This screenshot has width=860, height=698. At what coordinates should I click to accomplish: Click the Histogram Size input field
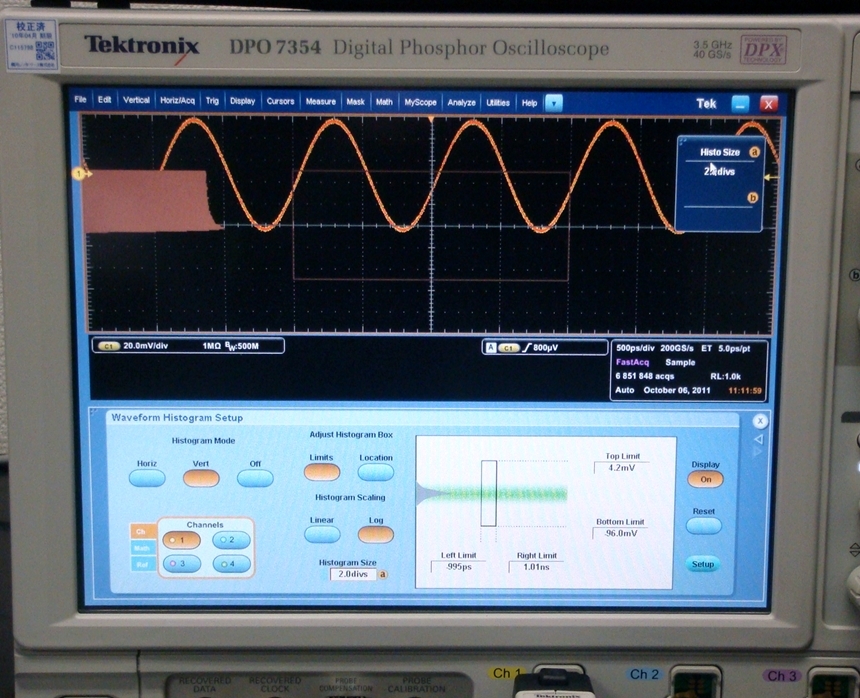(x=353, y=574)
